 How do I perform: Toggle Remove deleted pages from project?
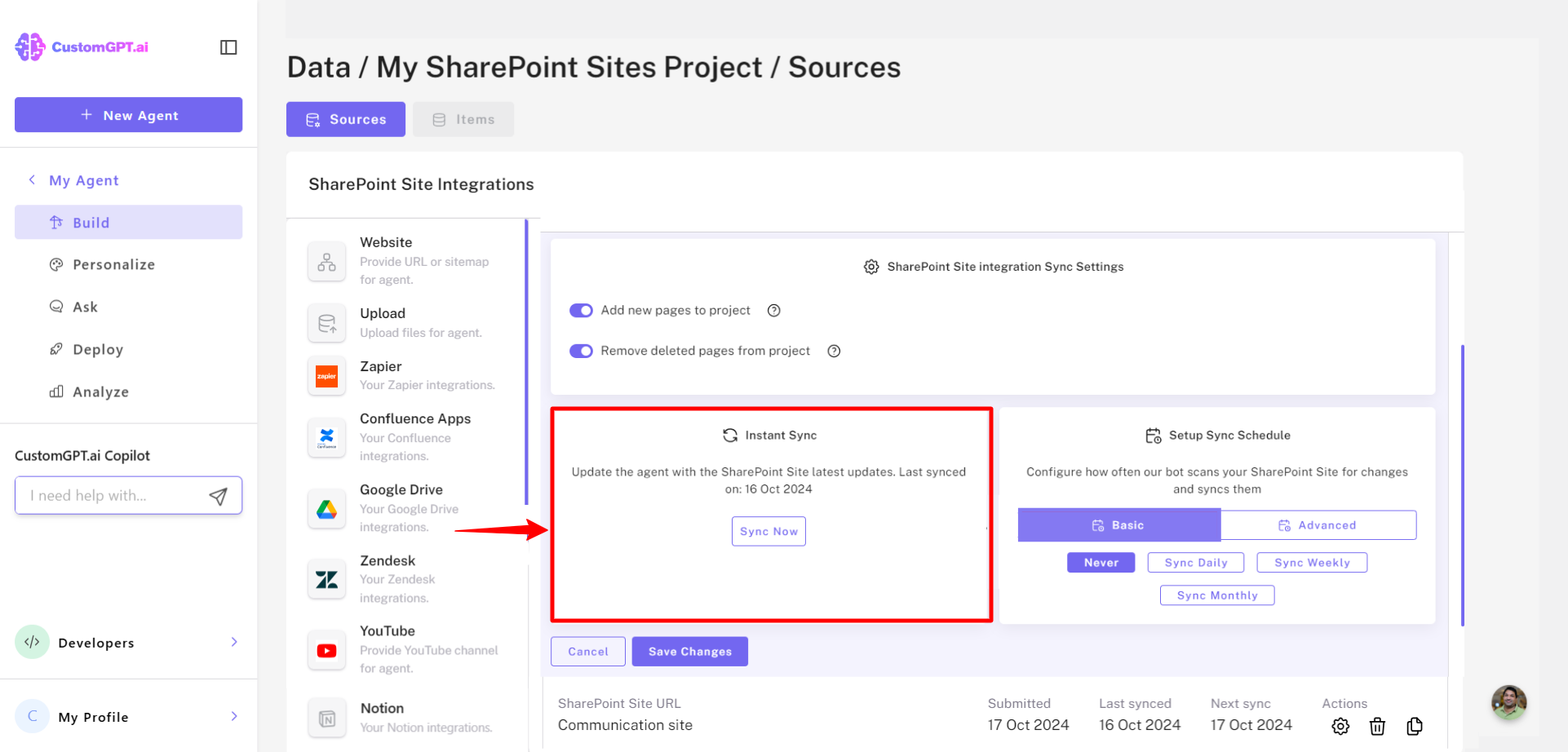click(581, 352)
